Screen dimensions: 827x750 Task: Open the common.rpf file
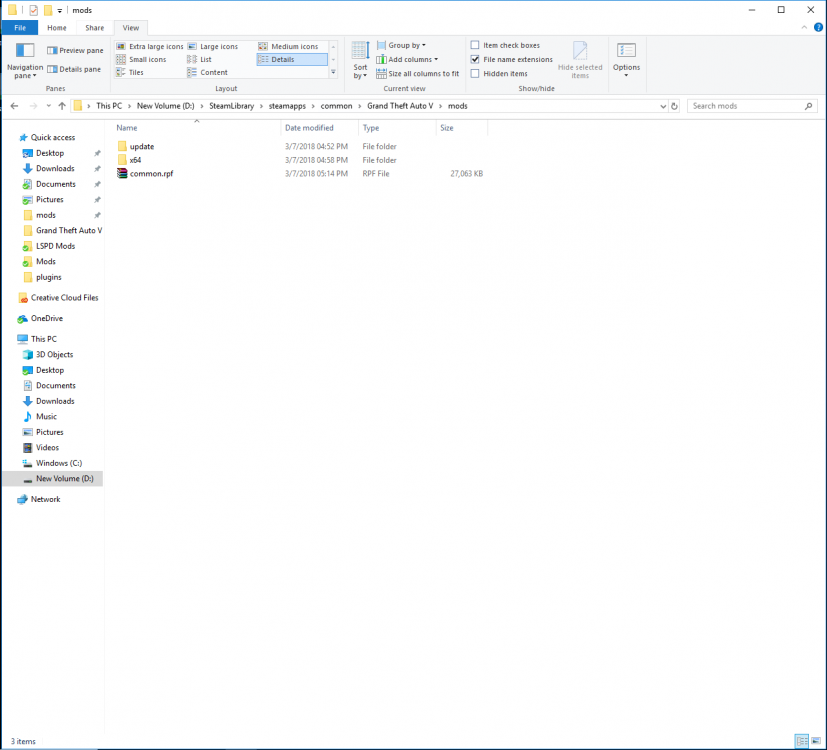(x=151, y=174)
